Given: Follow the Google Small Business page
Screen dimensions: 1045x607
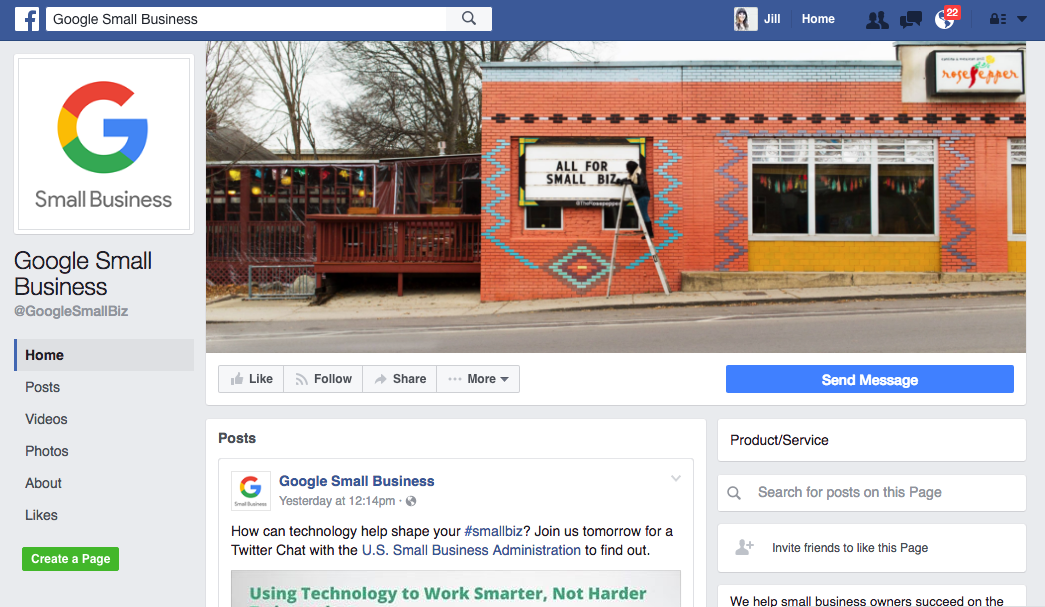Looking at the screenshot, I should (x=323, y=379).
